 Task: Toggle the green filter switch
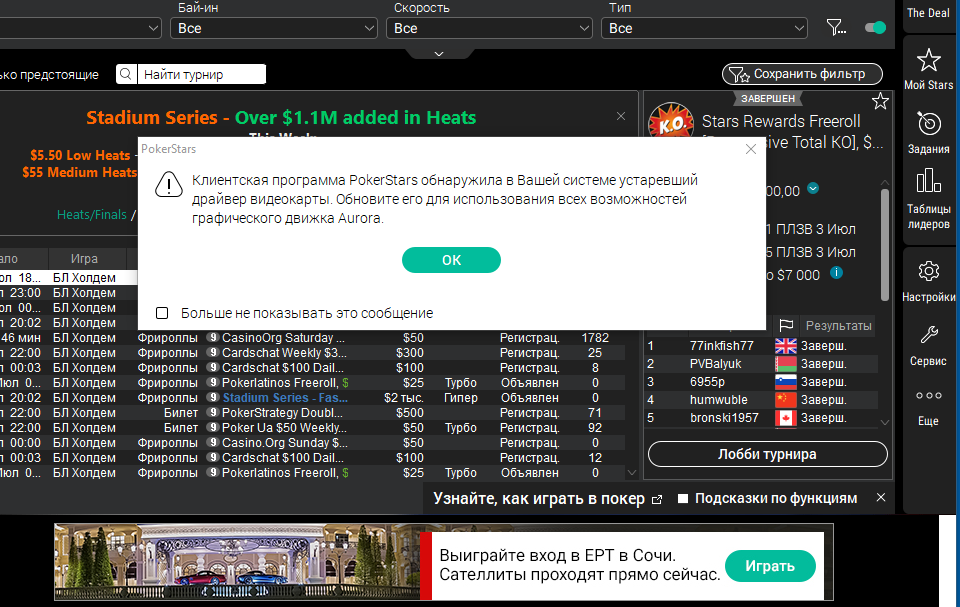click(x=875, y=28)
